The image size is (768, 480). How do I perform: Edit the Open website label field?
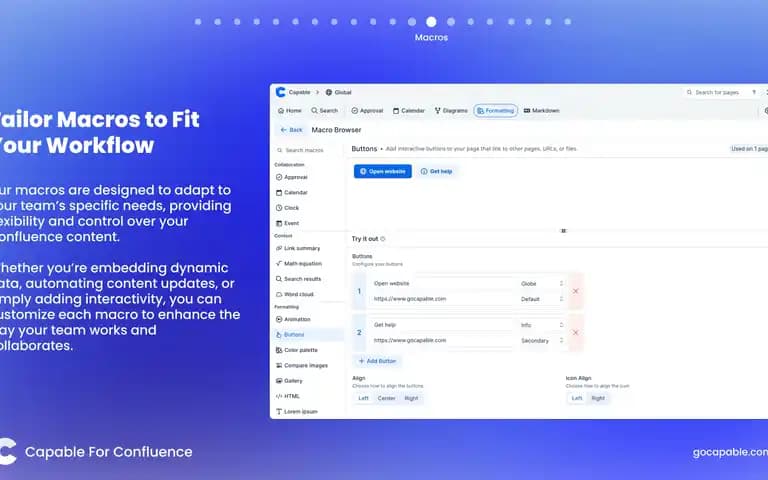pyautogui.click(x=442, y=284)
